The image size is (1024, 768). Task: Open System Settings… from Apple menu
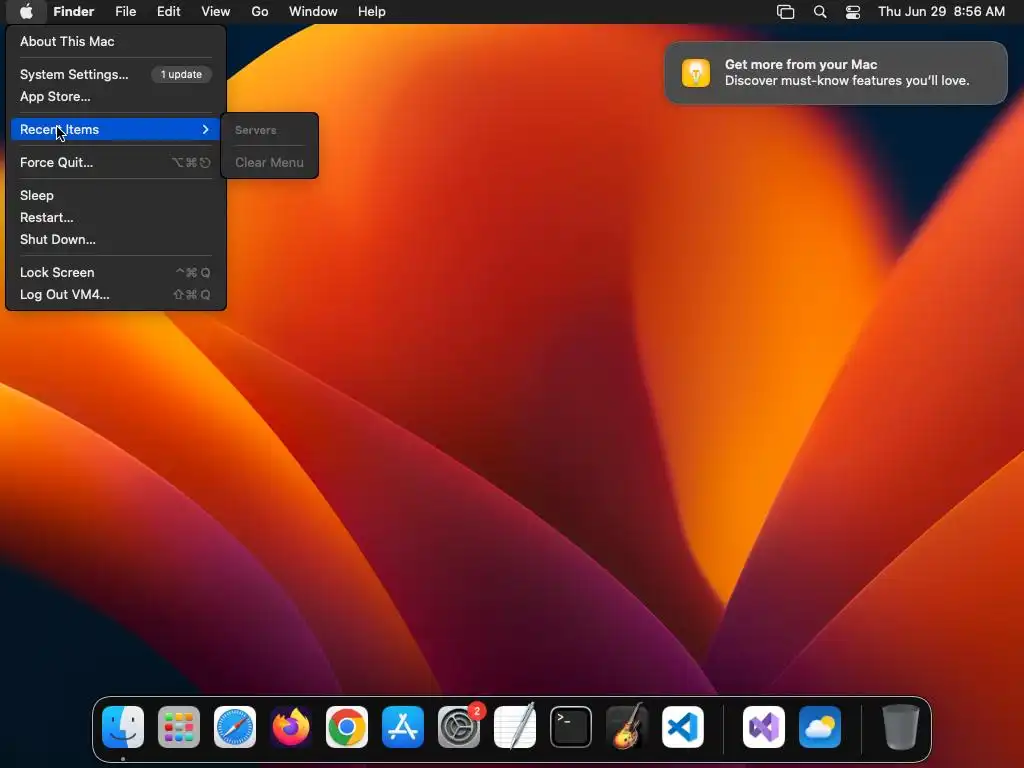(74, 74)
